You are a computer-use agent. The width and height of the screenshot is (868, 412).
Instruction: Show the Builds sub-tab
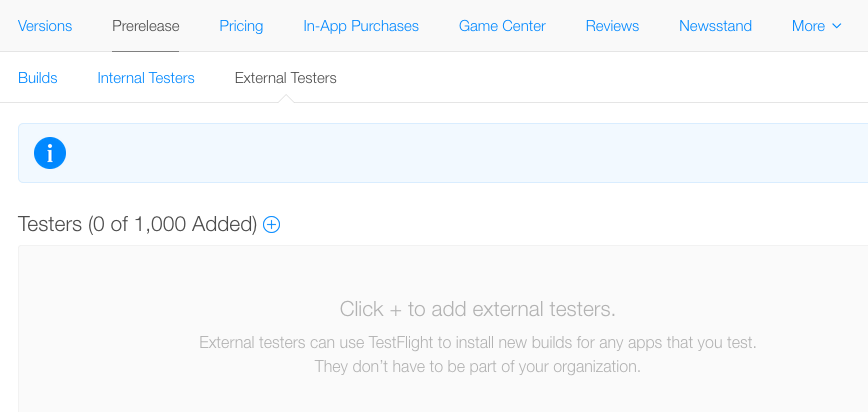point(38,78)
